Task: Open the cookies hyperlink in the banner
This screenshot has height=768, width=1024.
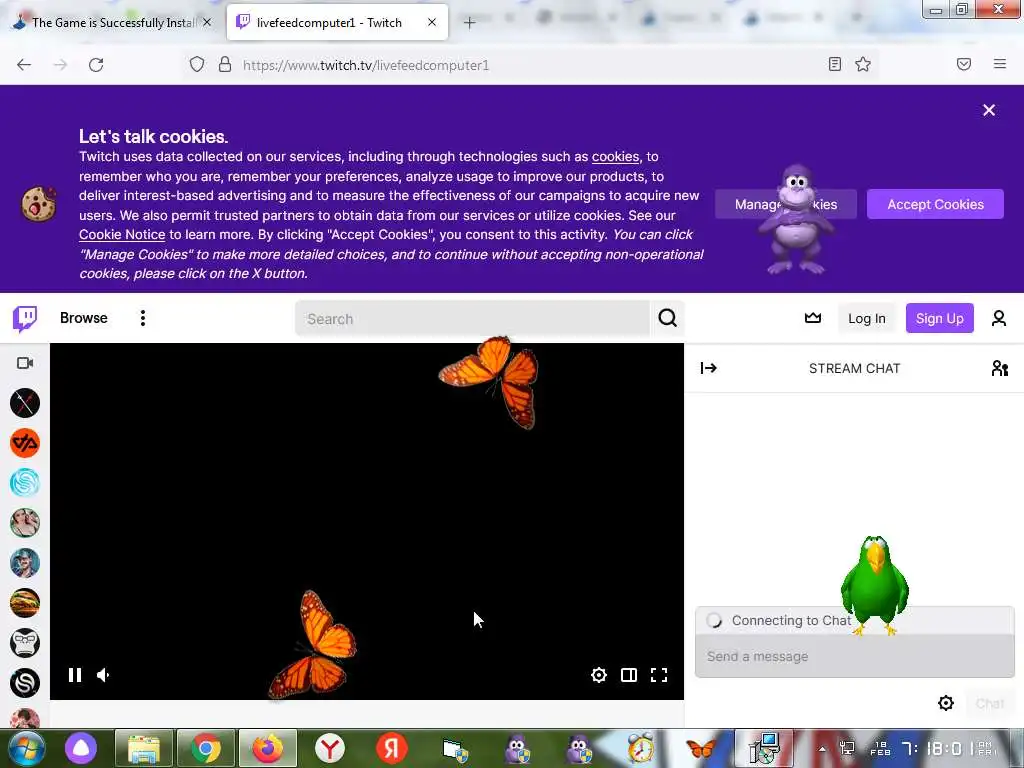Action: pyautogui.click(x=615, y=157)
